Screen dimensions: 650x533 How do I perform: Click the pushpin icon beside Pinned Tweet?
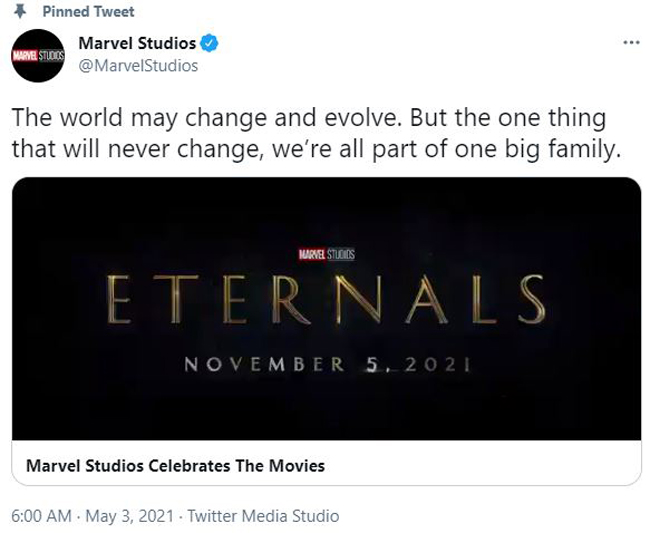(19, 12)
